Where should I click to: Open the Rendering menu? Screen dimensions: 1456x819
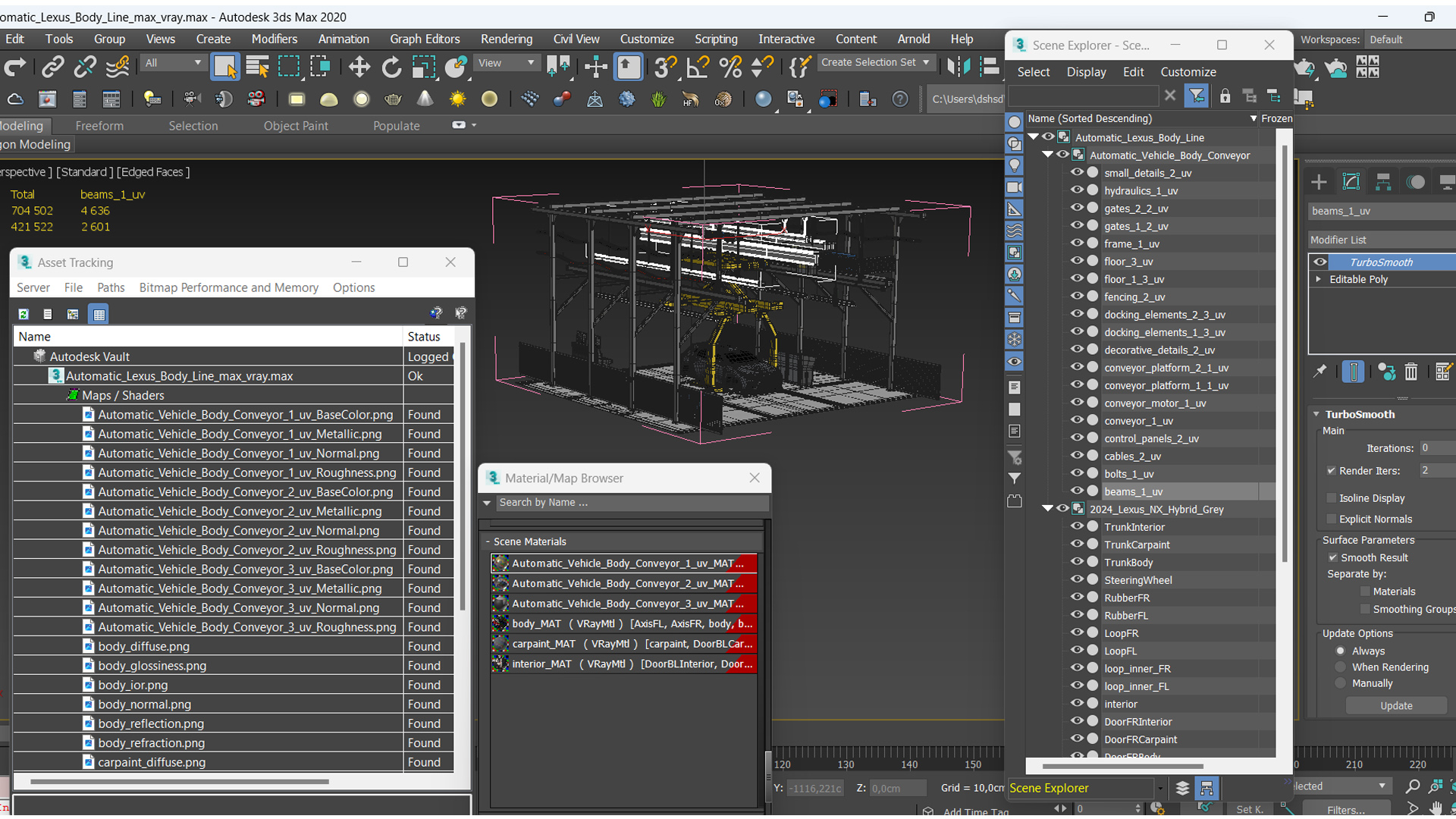[506, 39]
